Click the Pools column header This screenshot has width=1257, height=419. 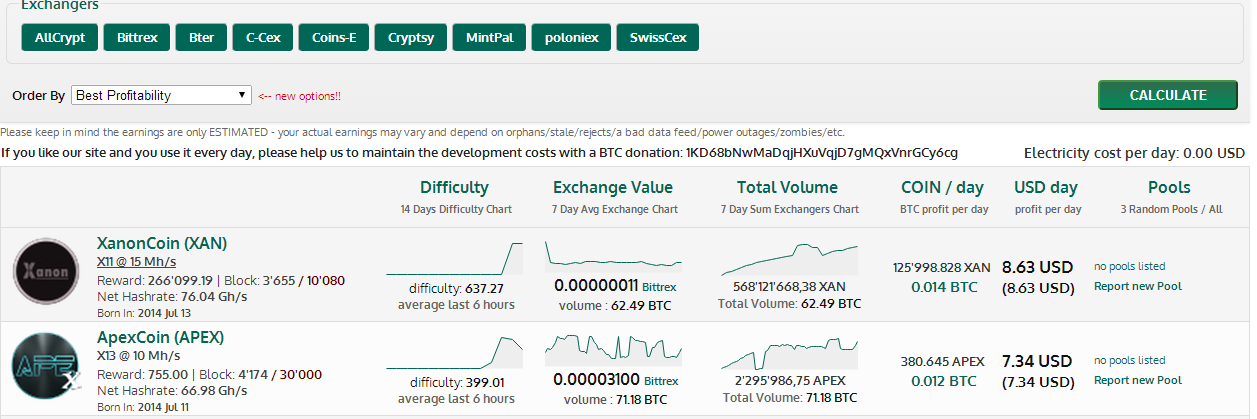coord(1169,187)
